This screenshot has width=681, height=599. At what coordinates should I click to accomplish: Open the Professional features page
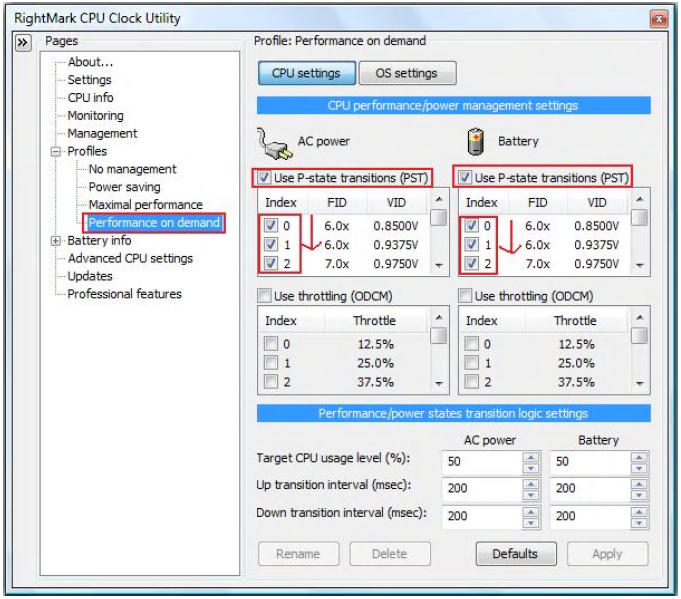point(124,294)
